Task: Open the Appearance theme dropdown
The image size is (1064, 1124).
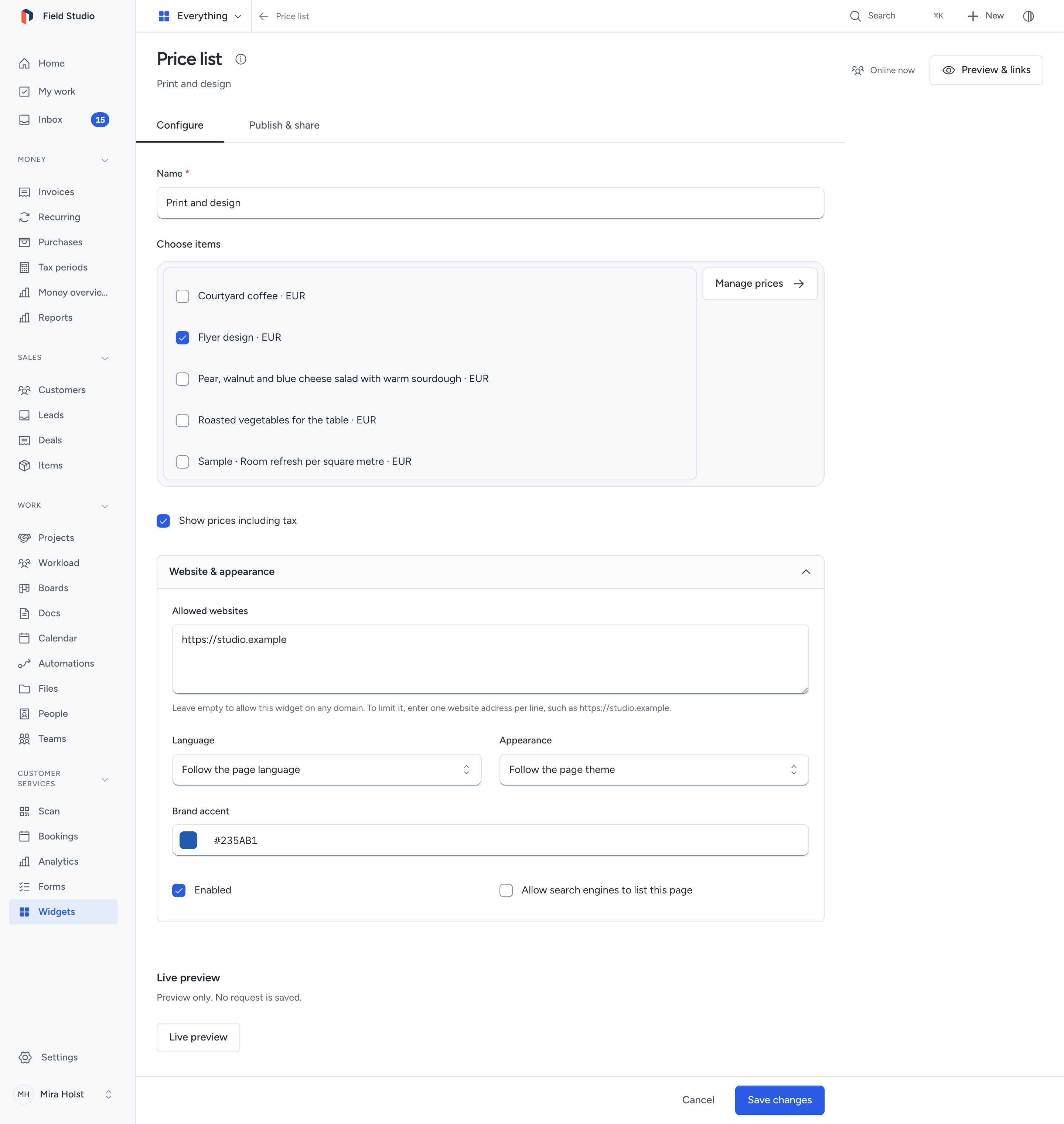Action: coord(654,770)
